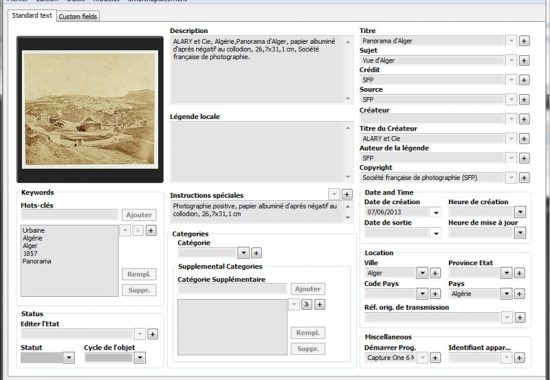Click the Panorama d'Alger photo thumbnail

(x=90, y=109)
